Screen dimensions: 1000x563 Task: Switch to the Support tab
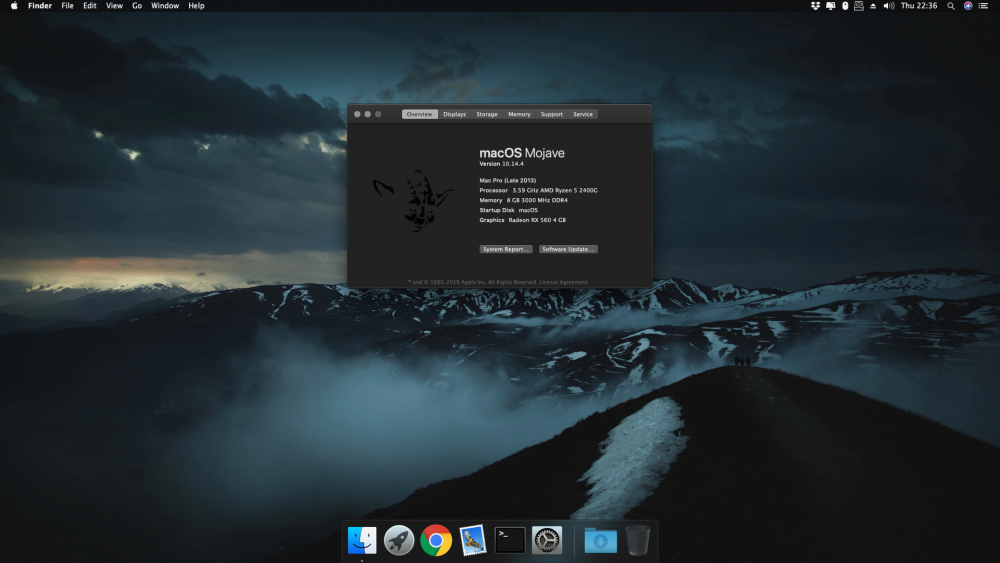coord(552,114)
